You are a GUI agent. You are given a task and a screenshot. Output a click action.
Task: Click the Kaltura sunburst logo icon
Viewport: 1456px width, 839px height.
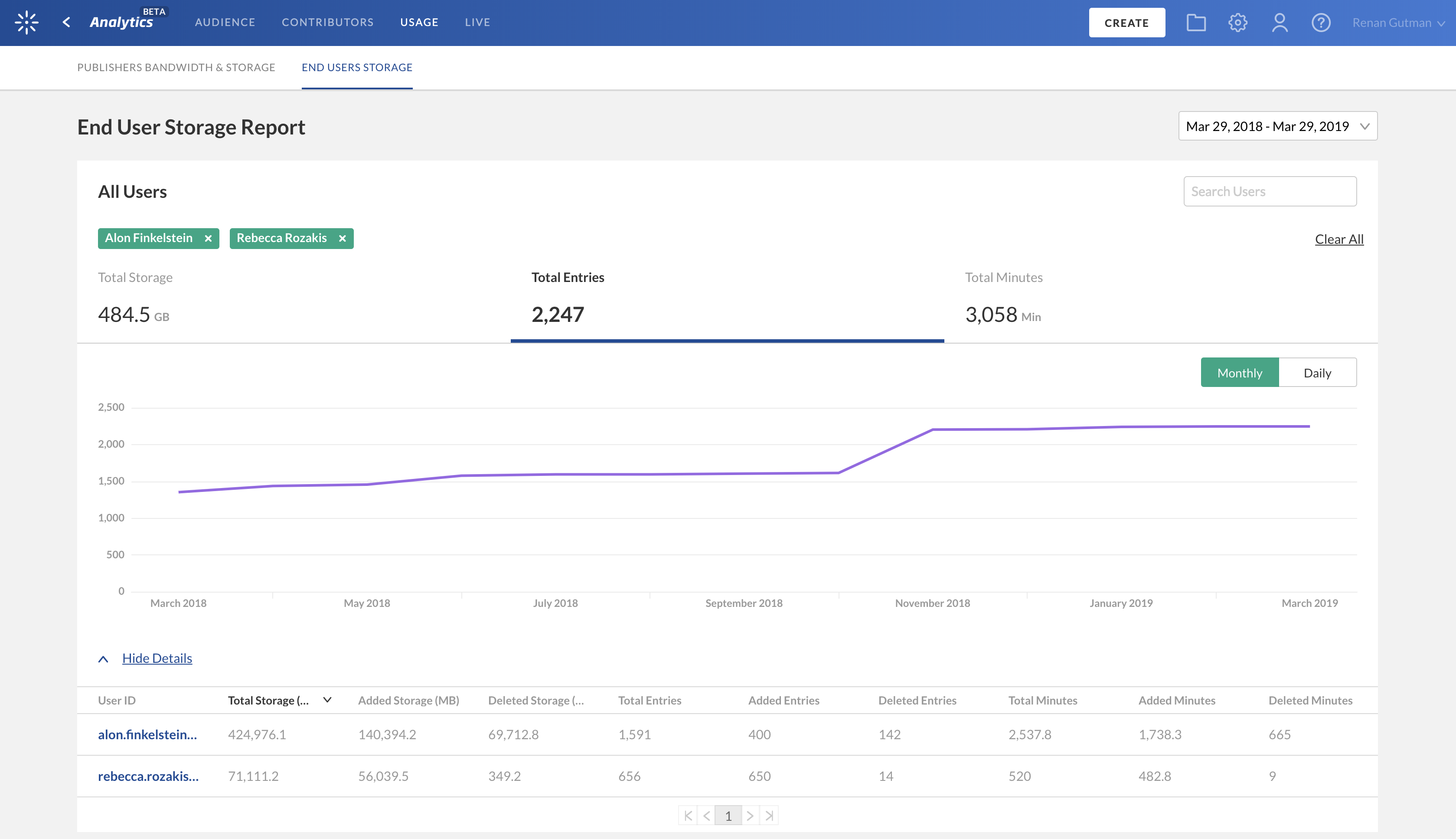[26, 23]
